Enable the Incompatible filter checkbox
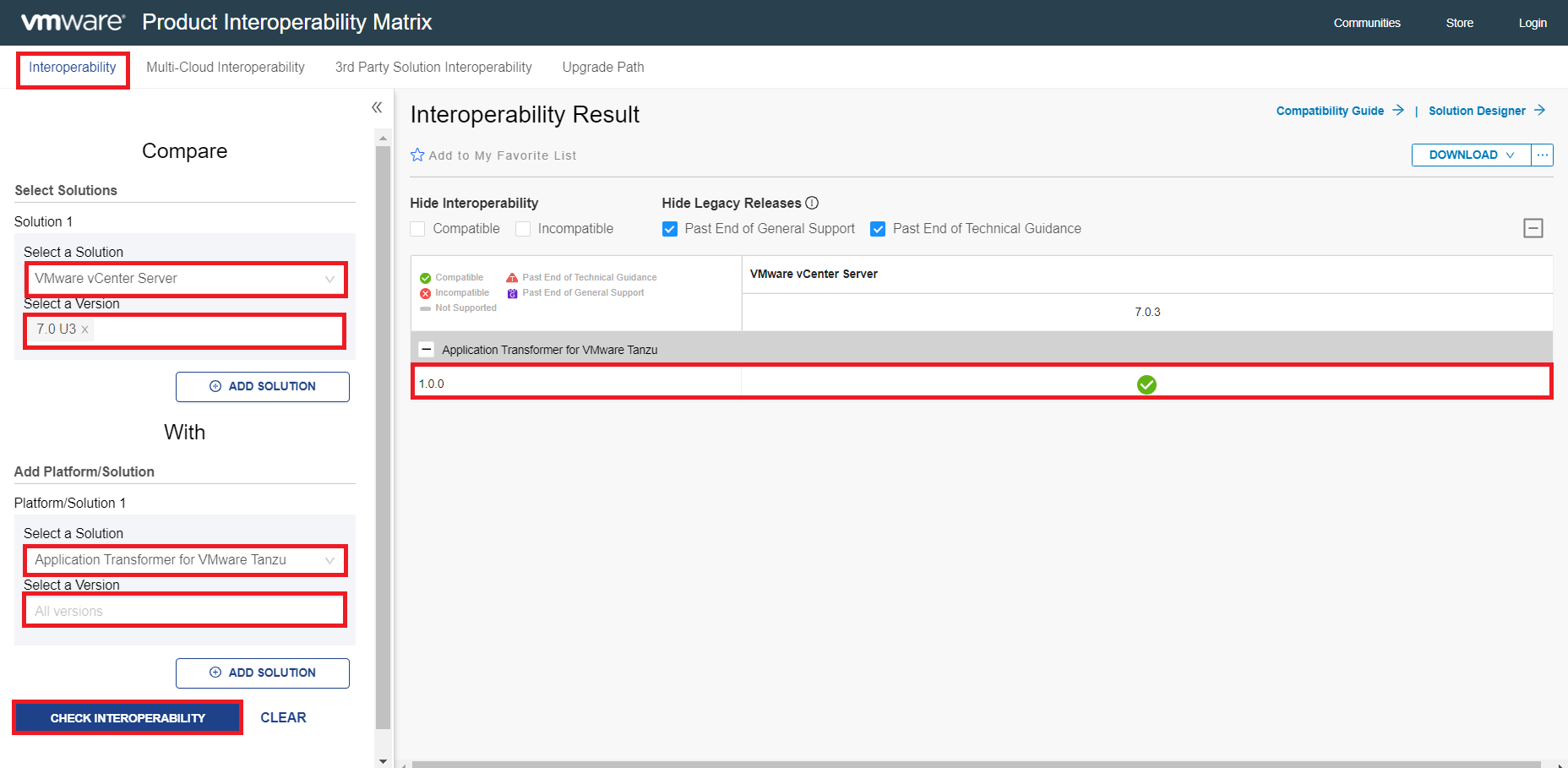1568x768 pixels. click(x=522, y=228)
